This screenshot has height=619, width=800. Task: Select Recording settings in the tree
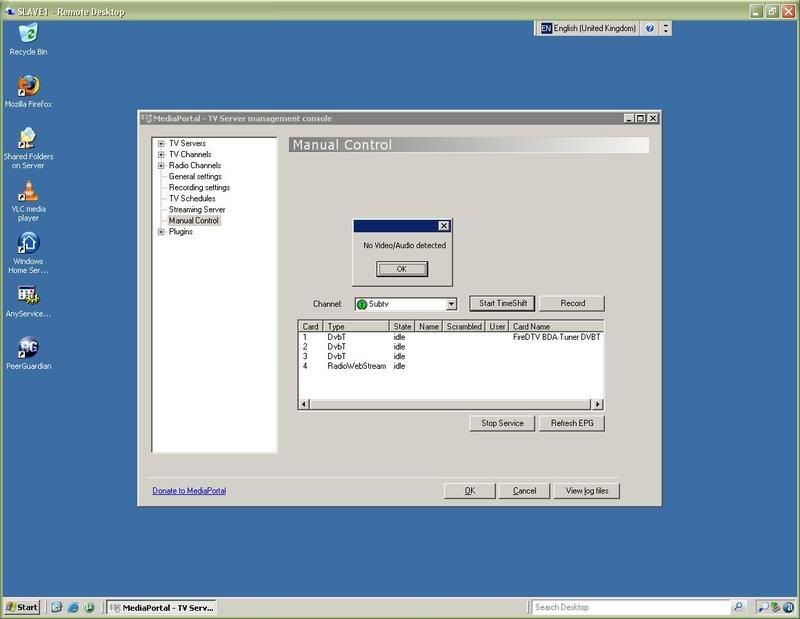(x=199, y=188)
